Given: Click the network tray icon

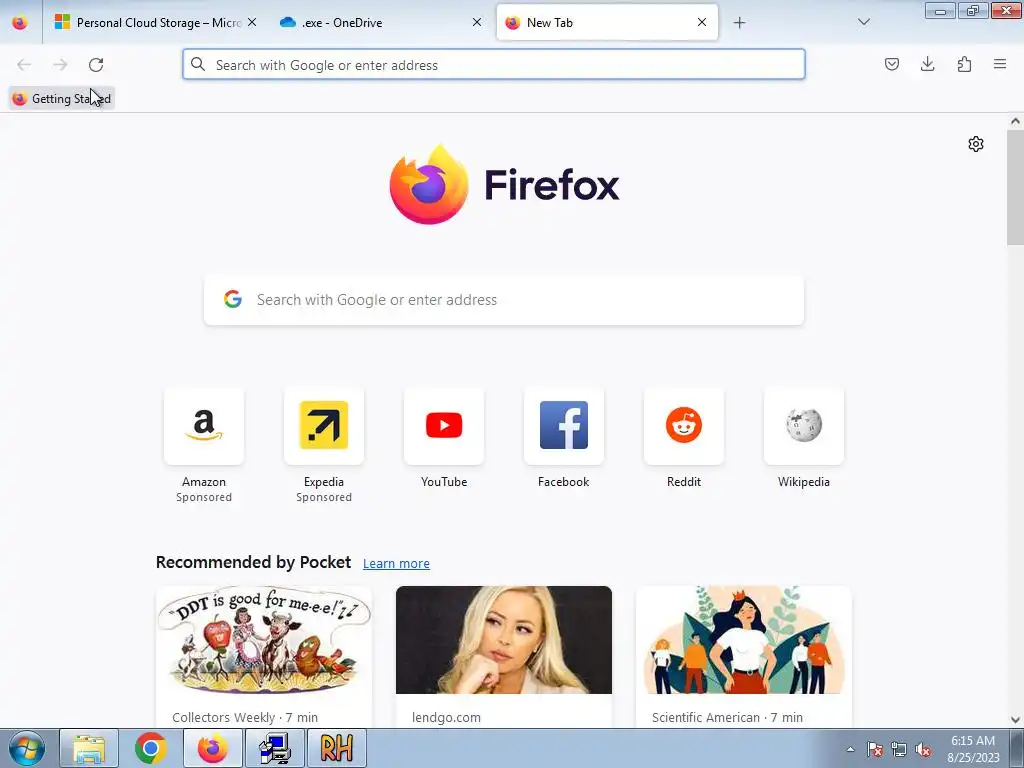Looking at the screenshot, I should 899,749.
